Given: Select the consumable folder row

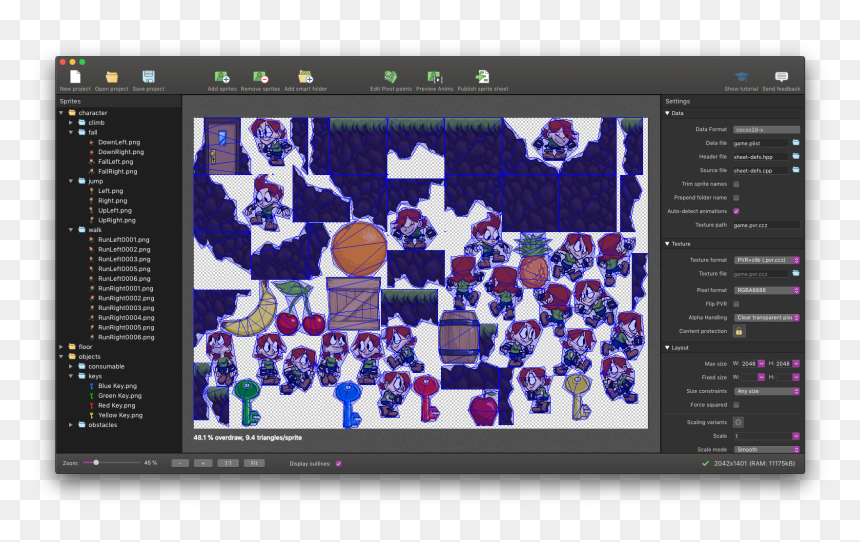Looking at the screenshot, I should [x=106, y=366].
